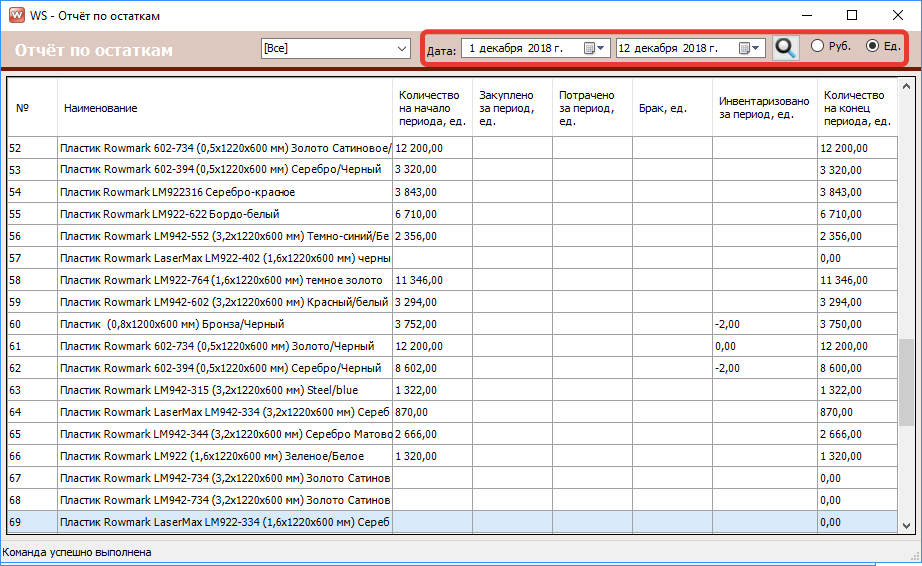This screenshot has height=566, width=922.
Task: Click status bar text Команда успешно выполнена
Action: (x=76, y=552)
